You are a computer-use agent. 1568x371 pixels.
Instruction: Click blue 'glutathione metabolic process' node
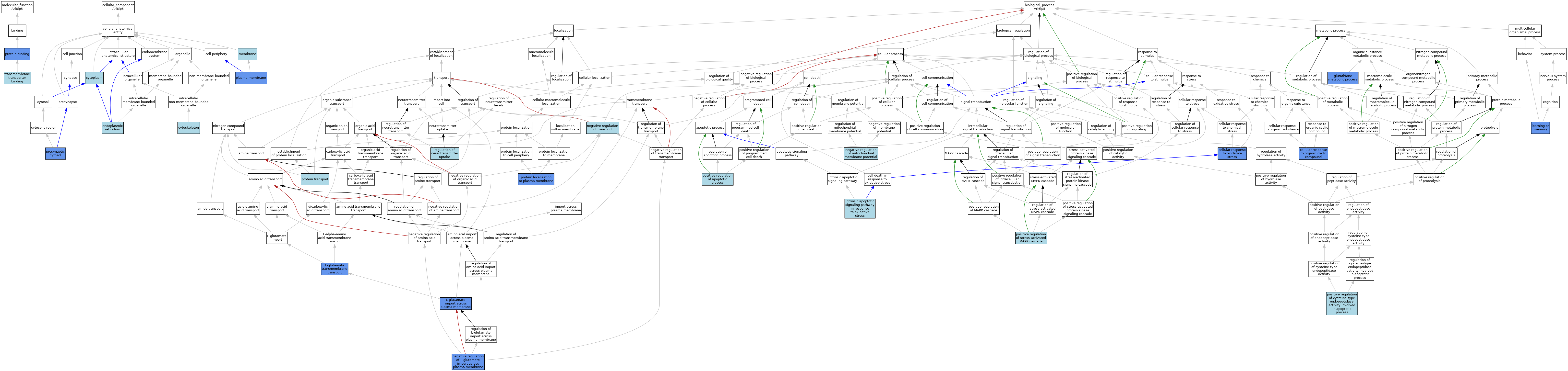pos(1343,78)
